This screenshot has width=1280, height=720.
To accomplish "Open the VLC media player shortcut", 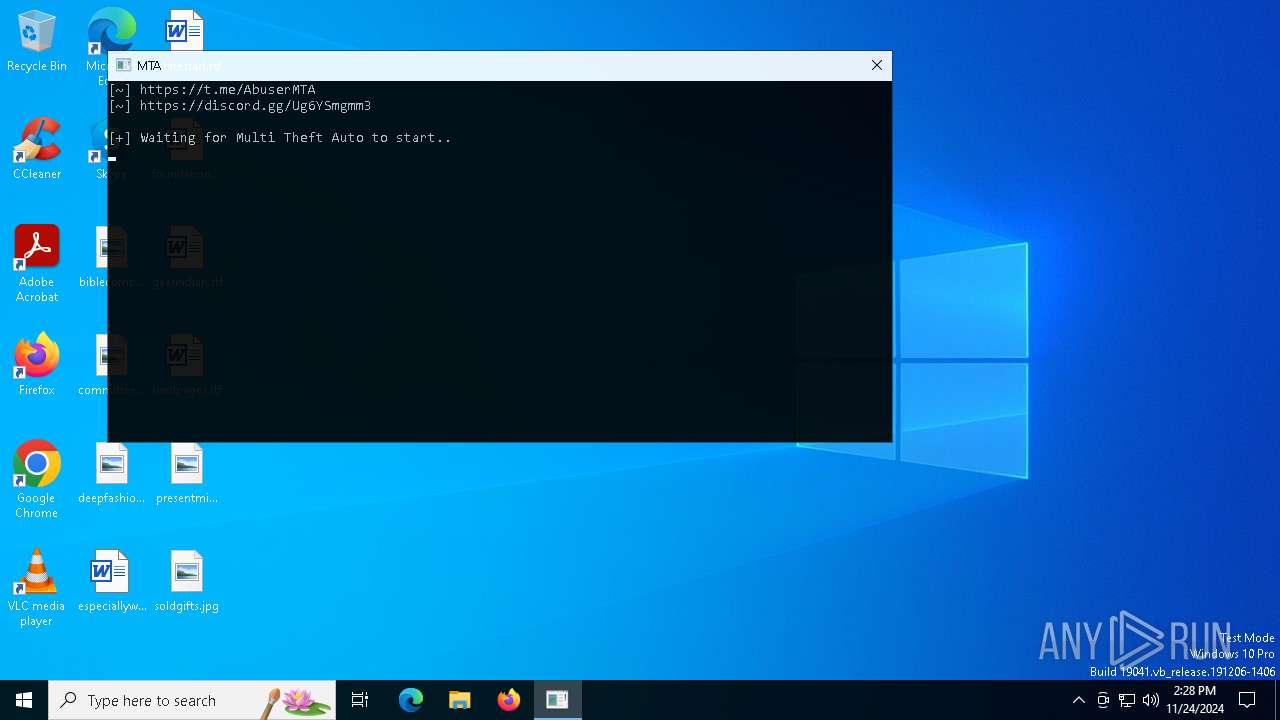I will (x=37, y=588).
